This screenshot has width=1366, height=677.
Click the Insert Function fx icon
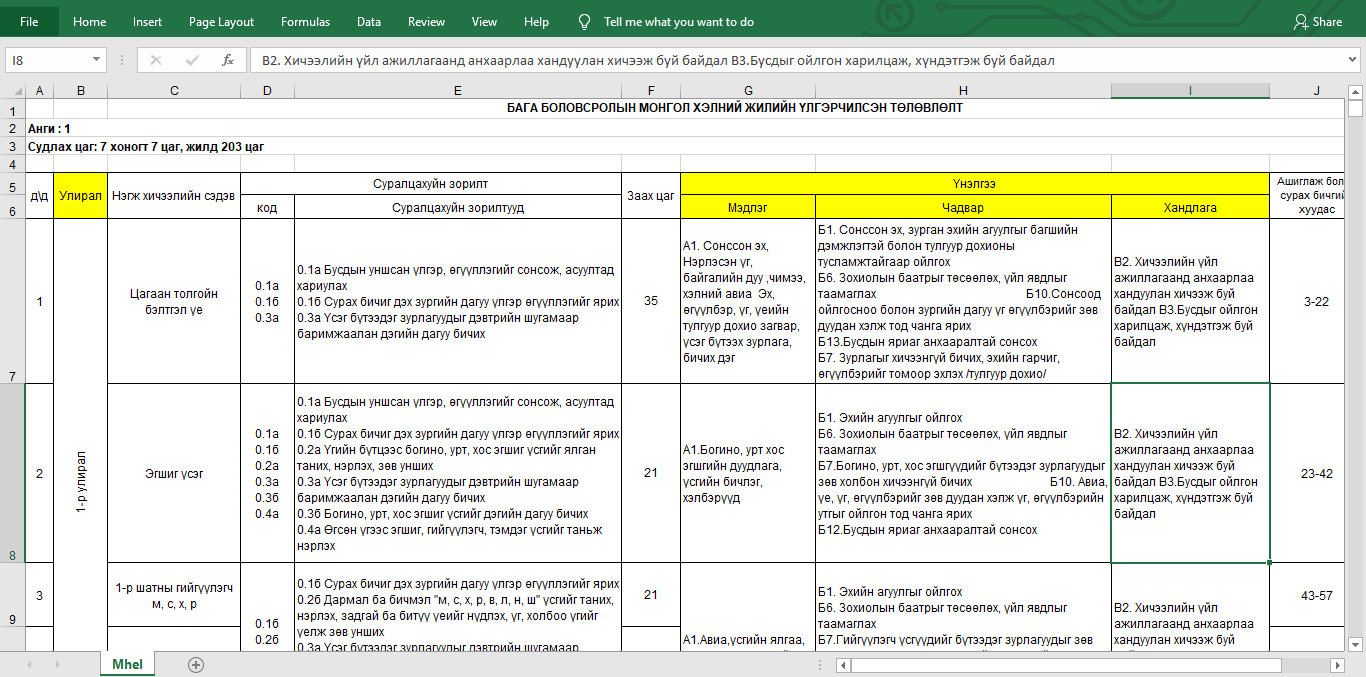[x=228, y=60]
